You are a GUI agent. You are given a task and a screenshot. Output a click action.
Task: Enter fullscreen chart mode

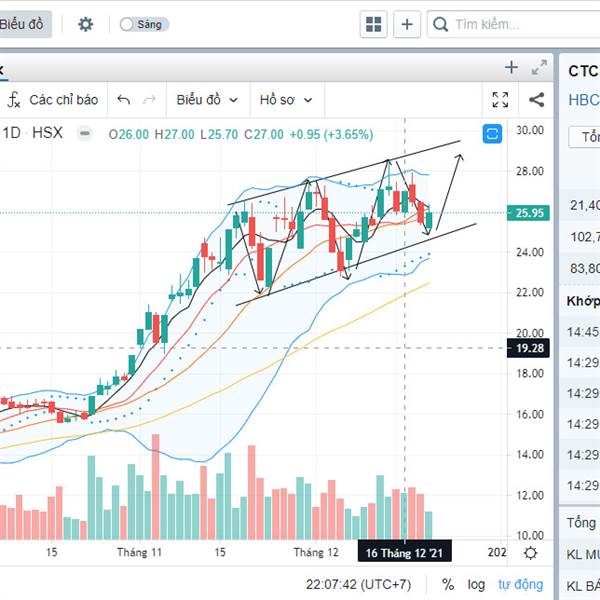point(501,100)
